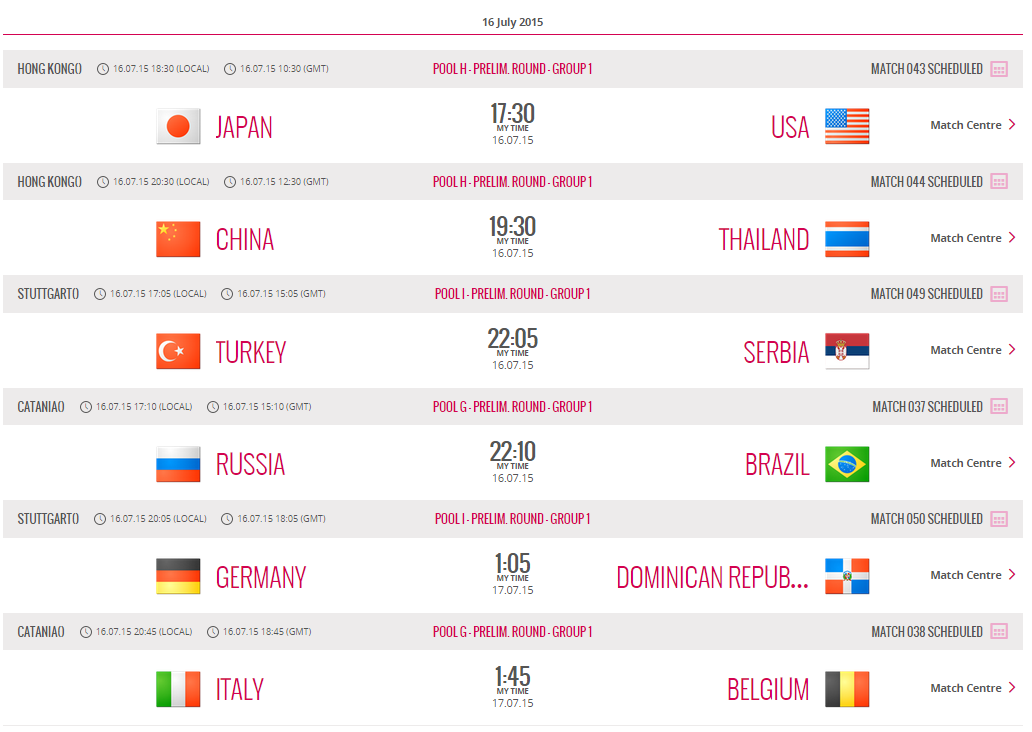
Task: Click Pool G label for Match 038
Action: (x=512, y=632)
